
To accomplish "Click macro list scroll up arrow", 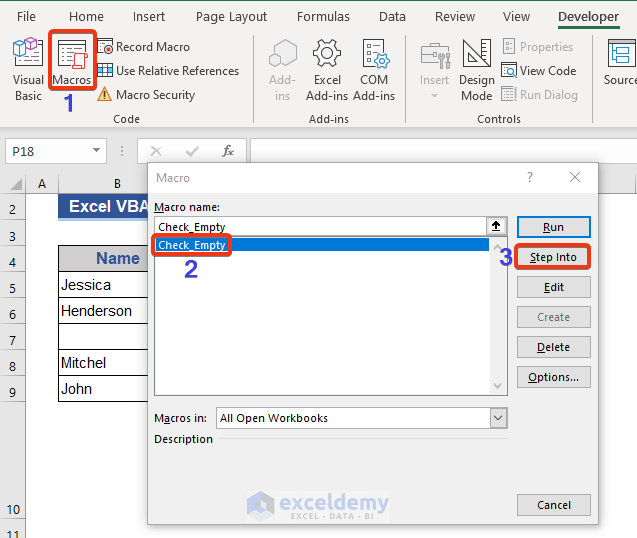I will [x=497, y=247].
